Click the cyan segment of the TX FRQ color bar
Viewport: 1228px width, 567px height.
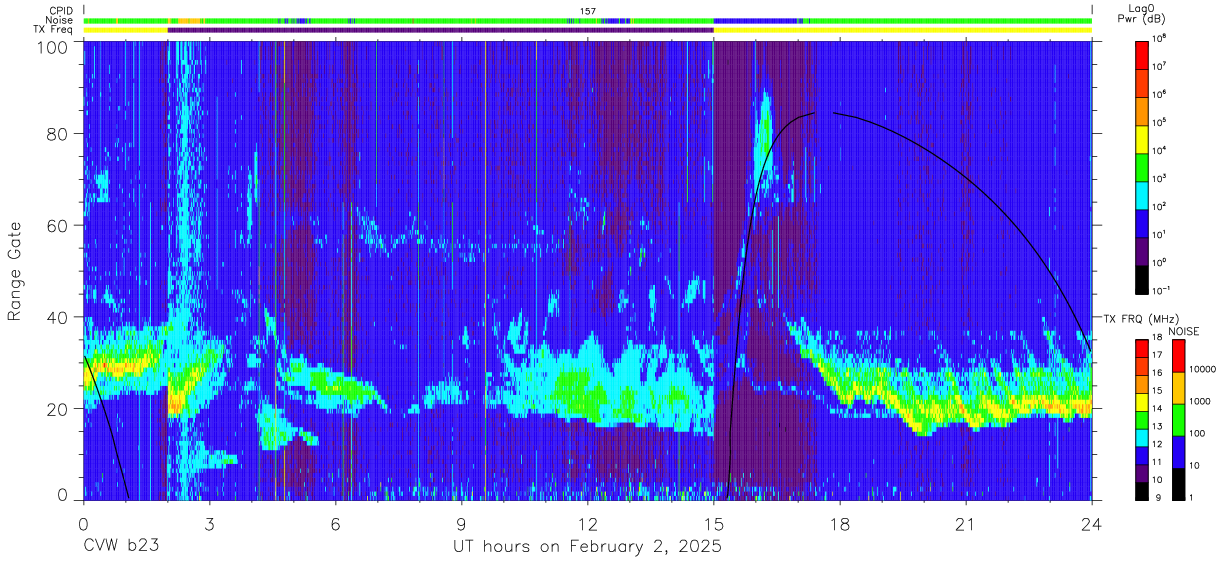point(1144,438)
